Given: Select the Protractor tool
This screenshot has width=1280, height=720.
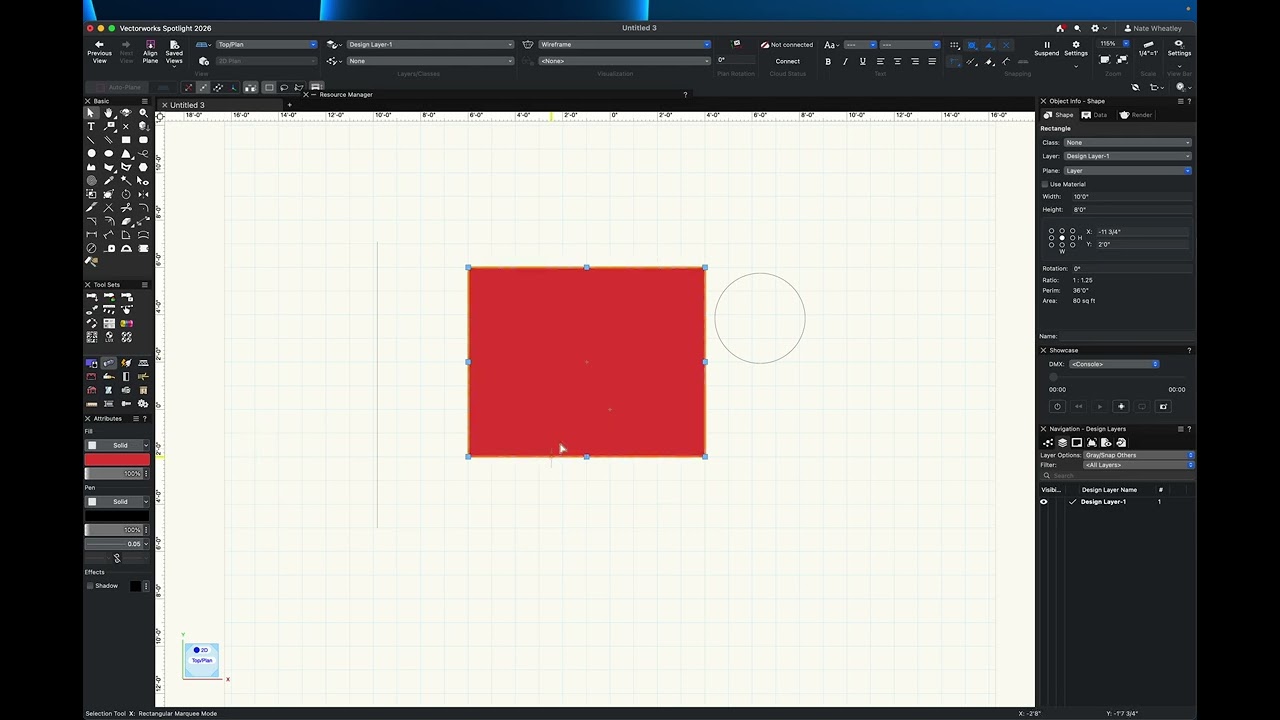Looking at the screenshot, I should point(126,248).
